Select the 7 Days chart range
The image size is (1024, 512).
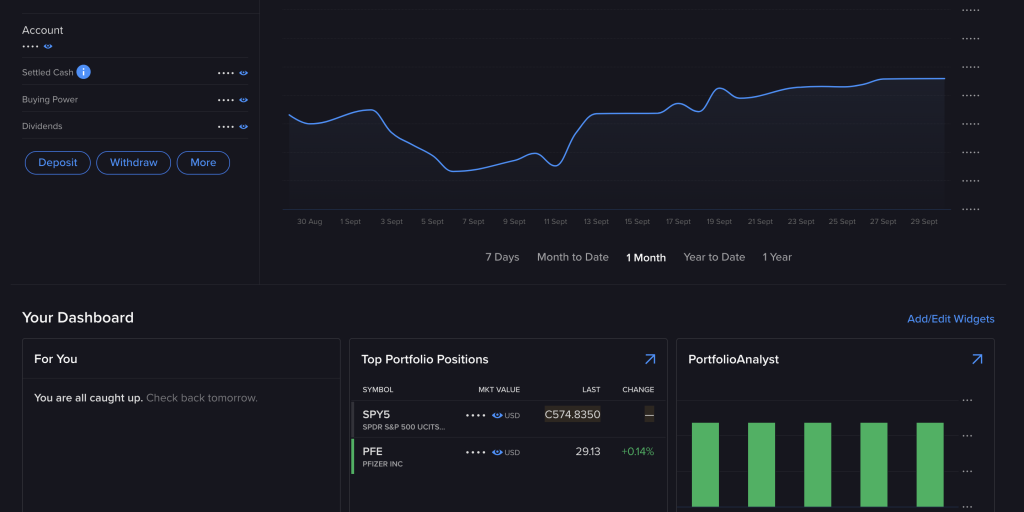[502, 257]
